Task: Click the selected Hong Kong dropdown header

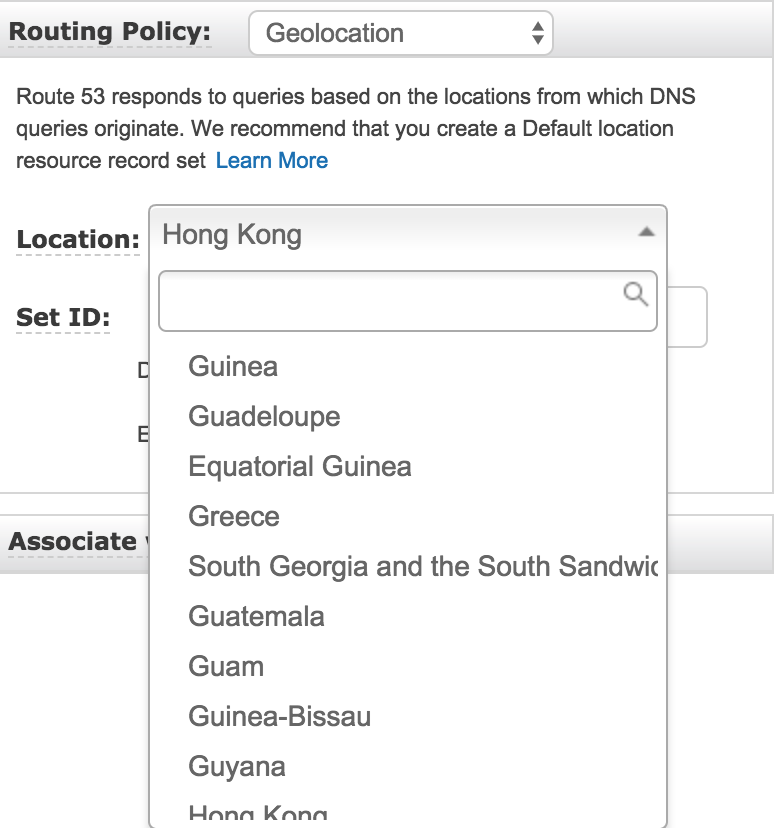Action: (x=408, y=234)
